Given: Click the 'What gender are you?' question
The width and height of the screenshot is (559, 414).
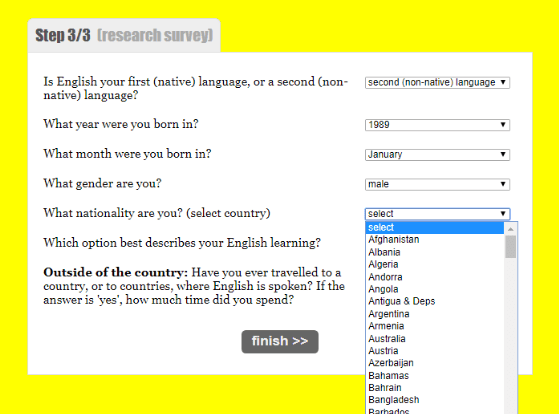Looking at the screenshot, I should (102, 183).
